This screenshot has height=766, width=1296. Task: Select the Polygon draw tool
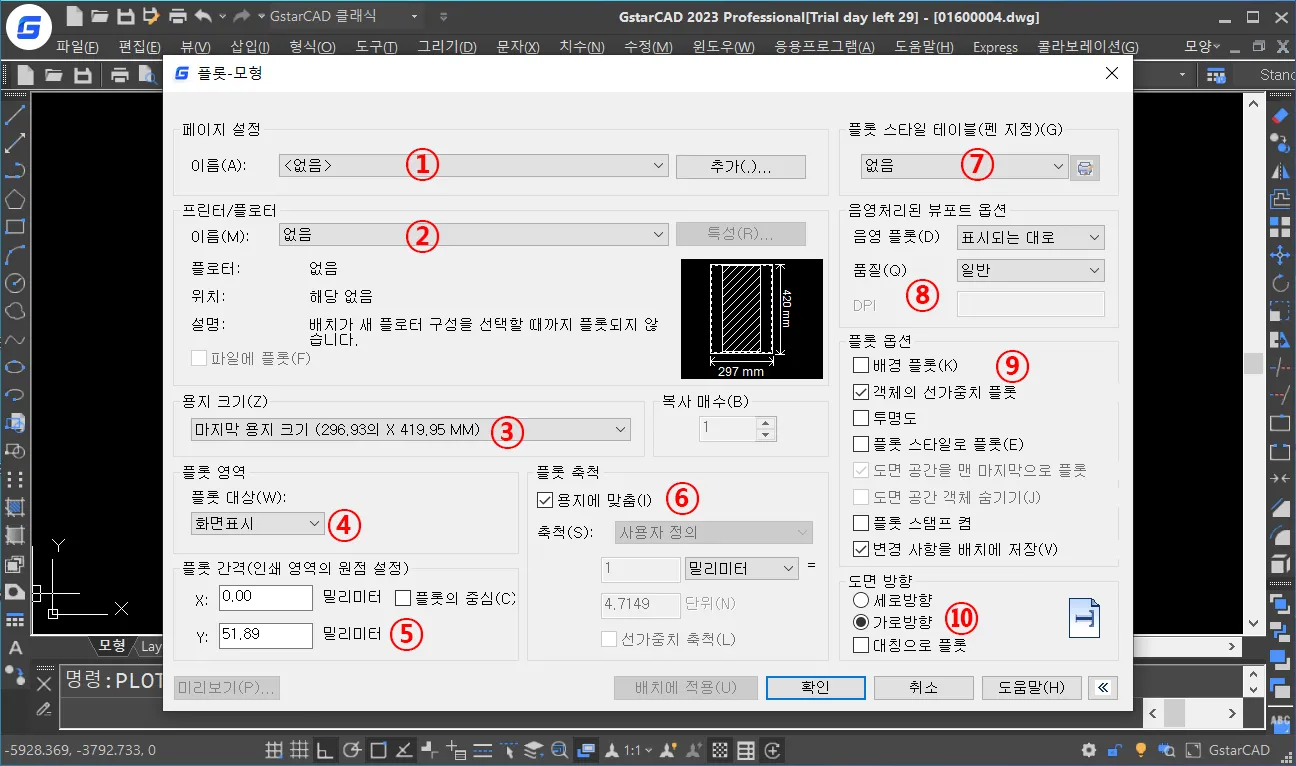click(15, 198)
